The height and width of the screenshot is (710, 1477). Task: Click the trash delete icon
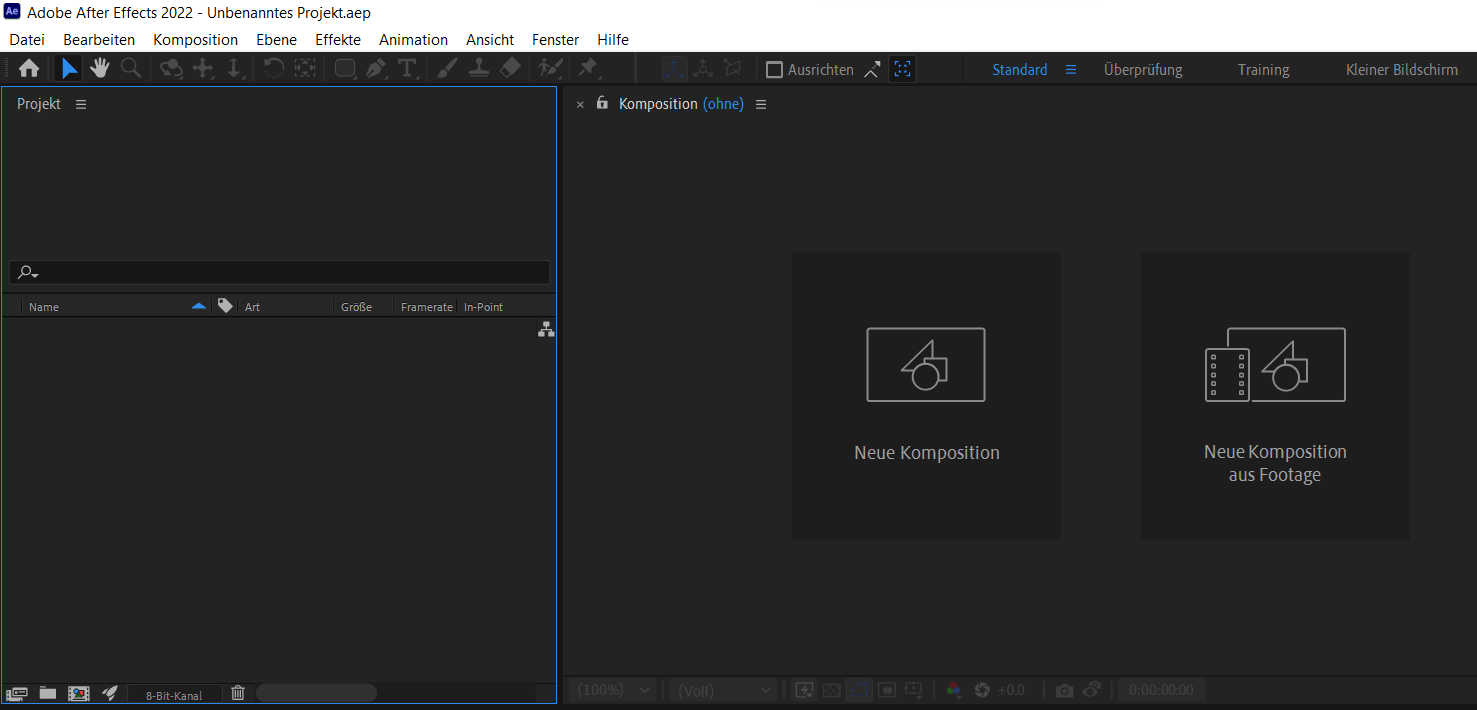238,693
